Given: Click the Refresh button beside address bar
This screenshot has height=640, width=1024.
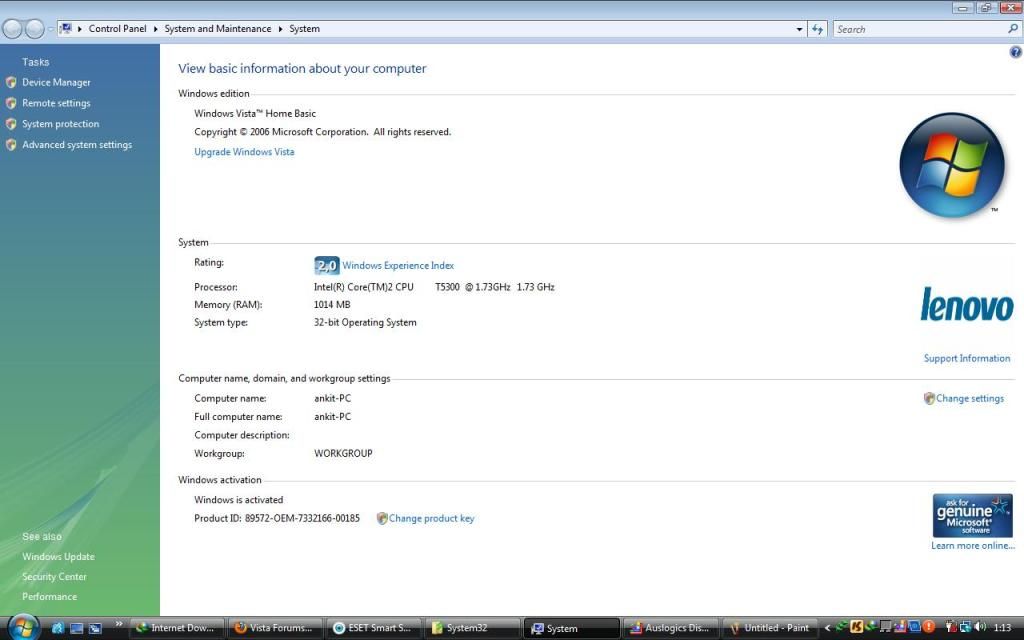Looking at the screenshot, I should coord(817,29).
